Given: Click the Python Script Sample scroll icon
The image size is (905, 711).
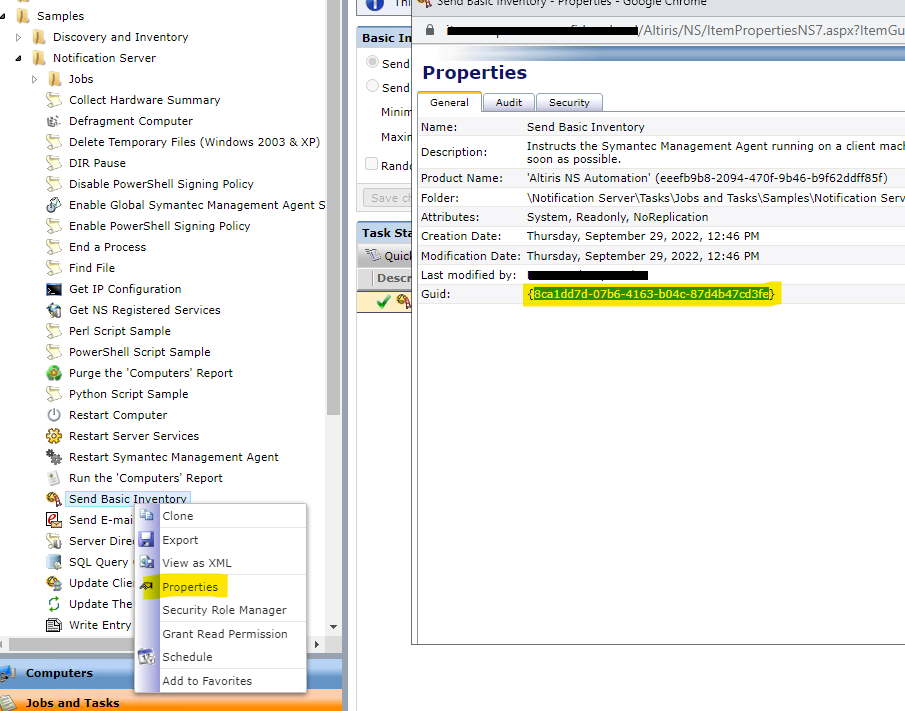Looking at the screenshot, I should click(54, 394).
